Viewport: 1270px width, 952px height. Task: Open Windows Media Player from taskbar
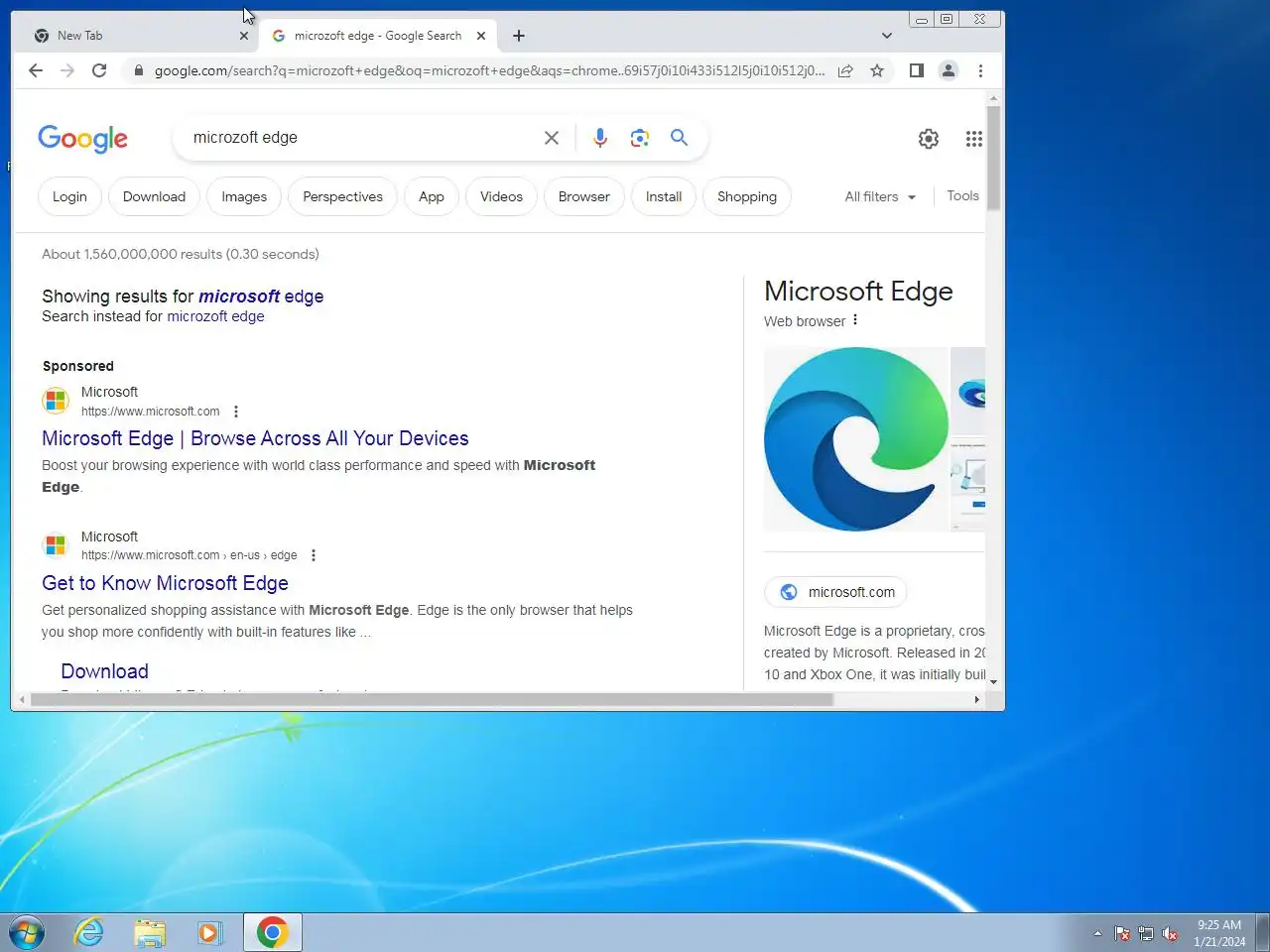pyautogui.click(x=209, y=933)
